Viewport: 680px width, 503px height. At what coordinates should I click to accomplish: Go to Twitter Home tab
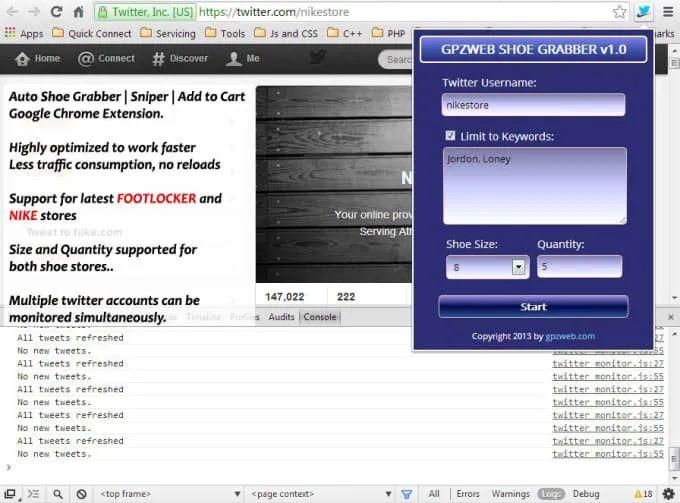click(x=38, y=59)
